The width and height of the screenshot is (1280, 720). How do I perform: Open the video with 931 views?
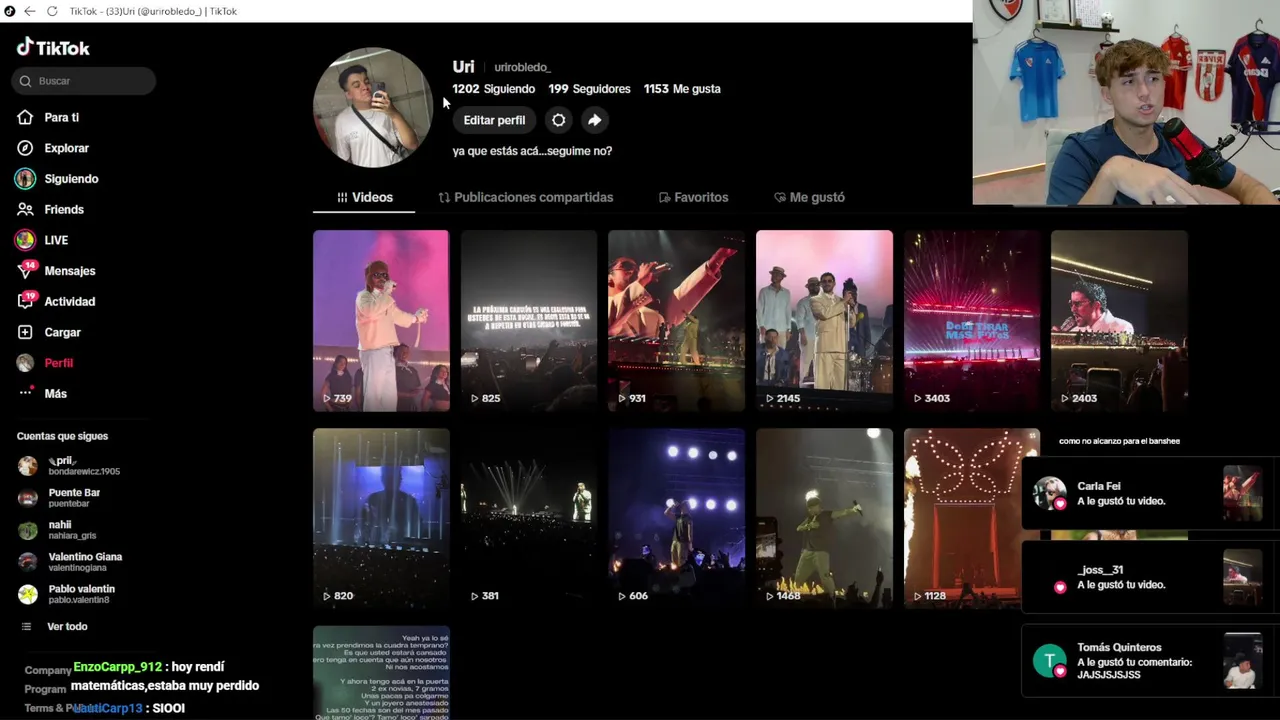click(x=676, y=320)
